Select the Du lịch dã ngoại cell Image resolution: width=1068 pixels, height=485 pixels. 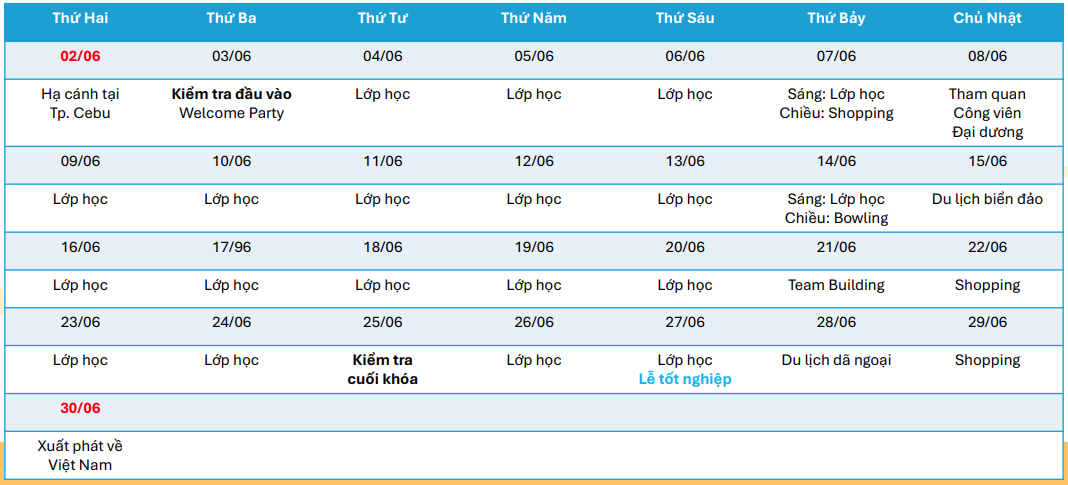click(x=836, y=360)
